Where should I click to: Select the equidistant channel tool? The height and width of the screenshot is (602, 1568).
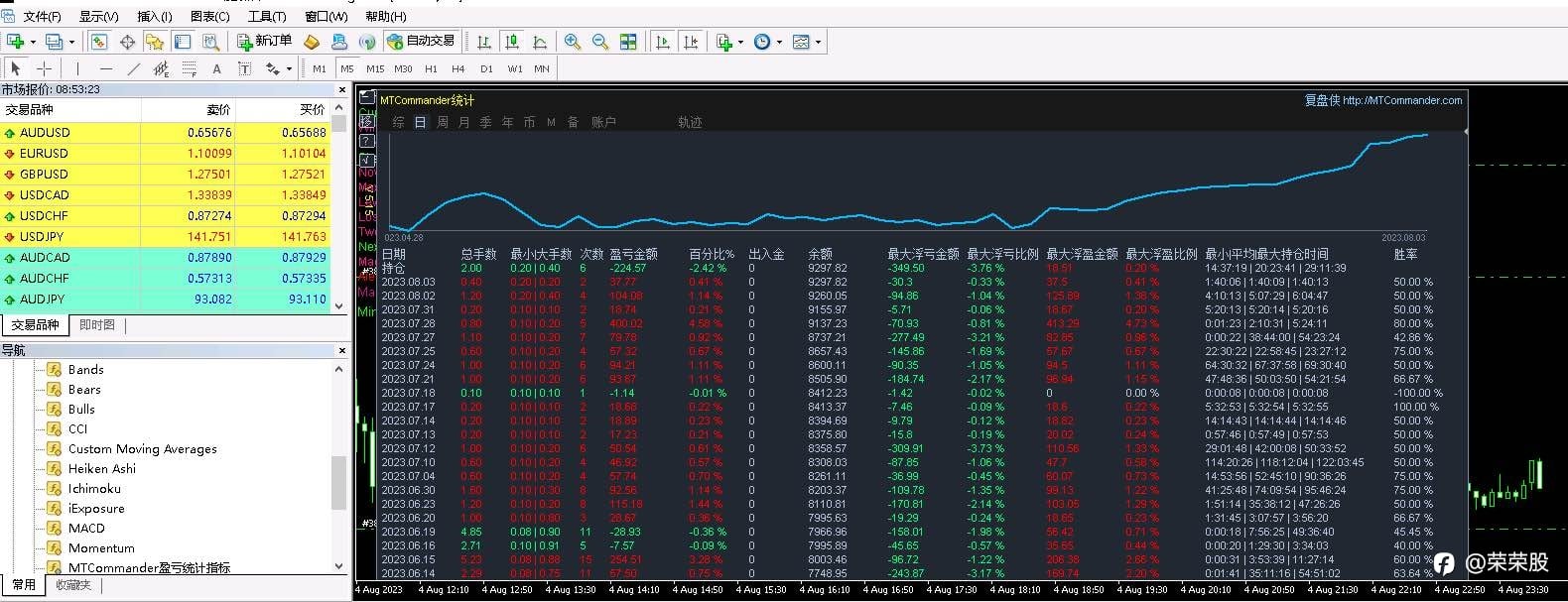pos(161,68)
